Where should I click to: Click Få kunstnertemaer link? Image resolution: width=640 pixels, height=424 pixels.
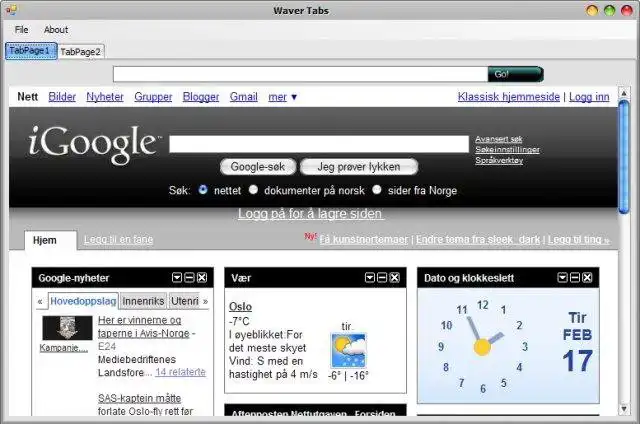click(364, 240)
